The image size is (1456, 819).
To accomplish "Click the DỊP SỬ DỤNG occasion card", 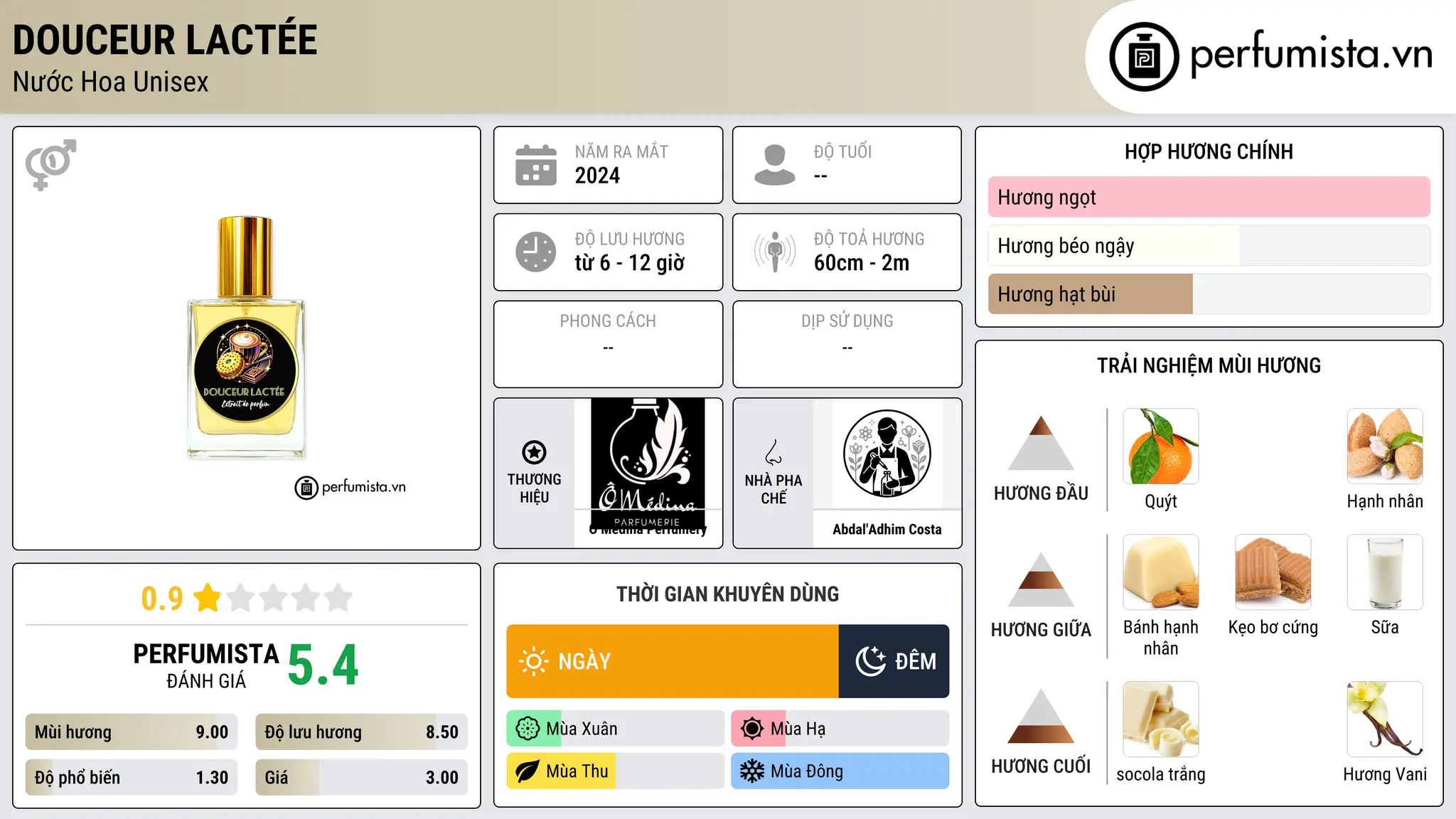I will click(x=847, y=344).
